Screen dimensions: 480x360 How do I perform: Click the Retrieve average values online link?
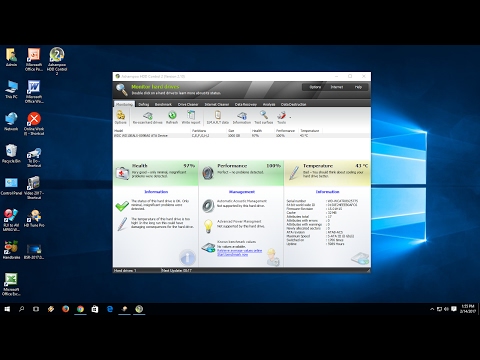point(239,251)
